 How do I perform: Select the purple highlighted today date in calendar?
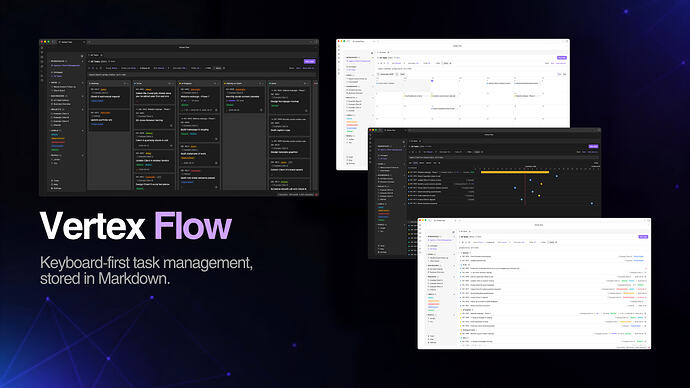pos(432,81)
